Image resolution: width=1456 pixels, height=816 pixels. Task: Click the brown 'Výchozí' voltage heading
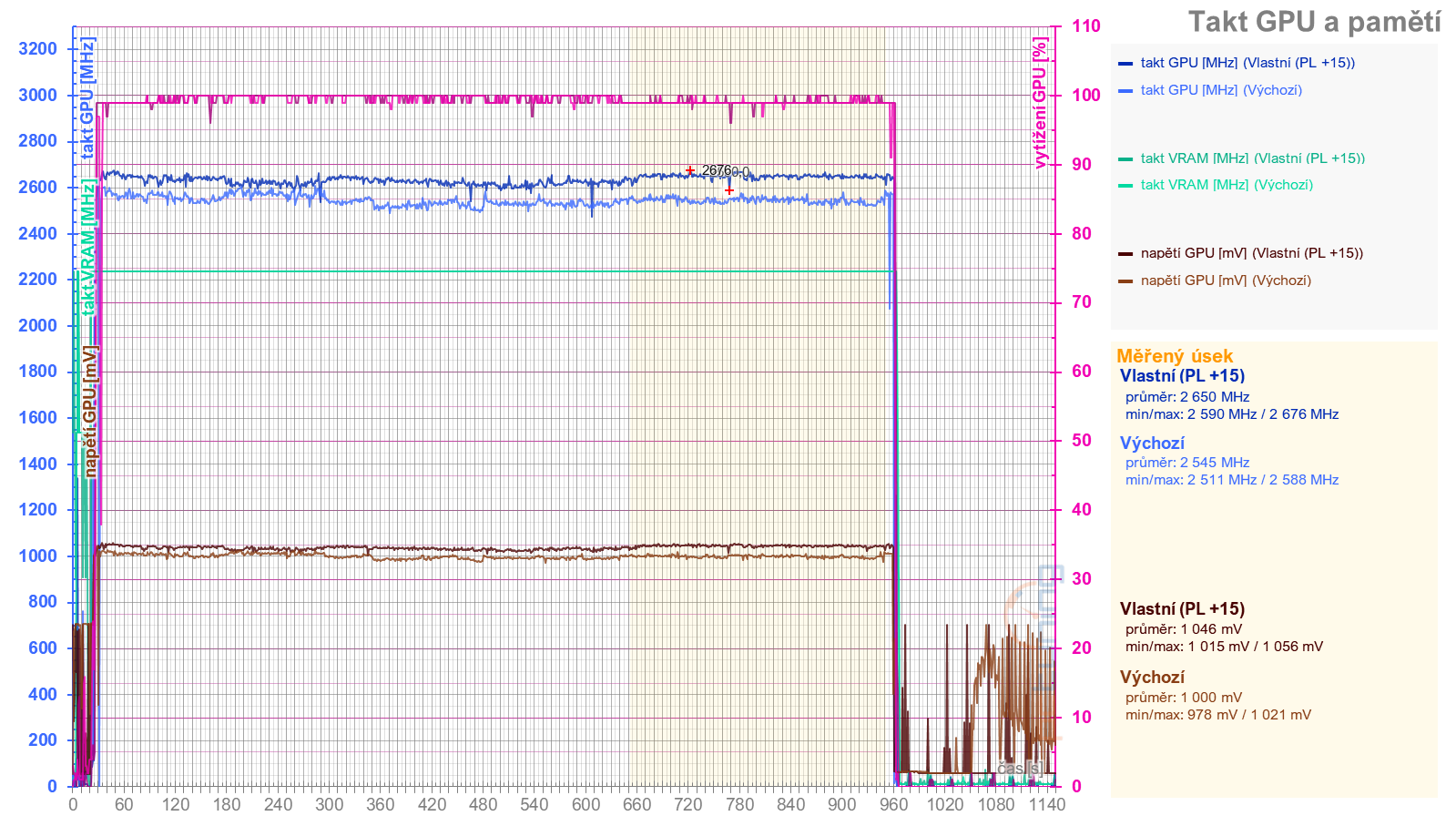(1152, 678)
